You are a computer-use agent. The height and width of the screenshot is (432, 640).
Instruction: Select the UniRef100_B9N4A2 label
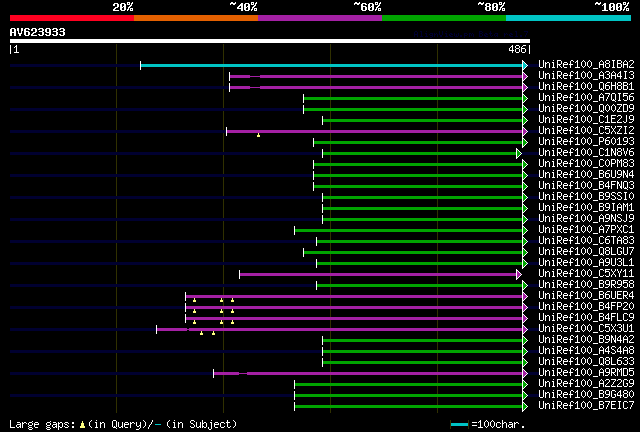tap(586, 340)
